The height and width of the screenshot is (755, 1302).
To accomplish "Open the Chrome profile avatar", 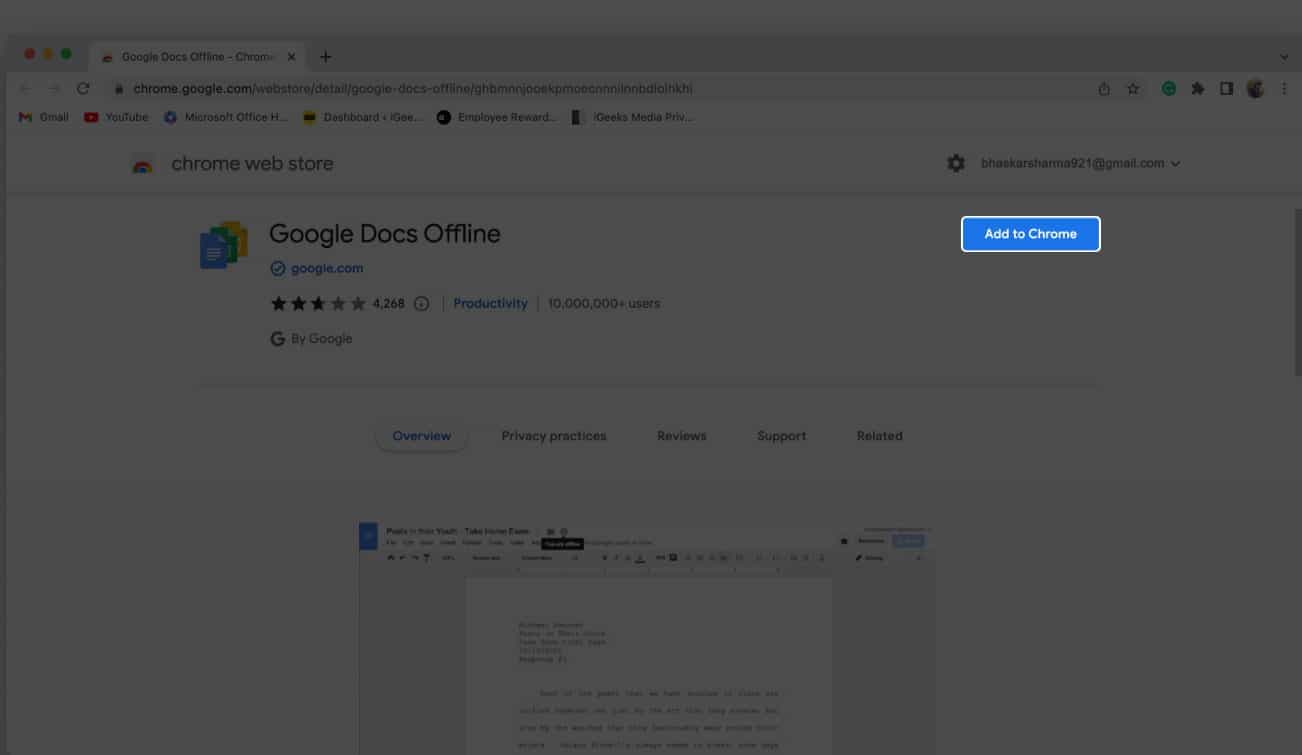I will click(1256, 88).
